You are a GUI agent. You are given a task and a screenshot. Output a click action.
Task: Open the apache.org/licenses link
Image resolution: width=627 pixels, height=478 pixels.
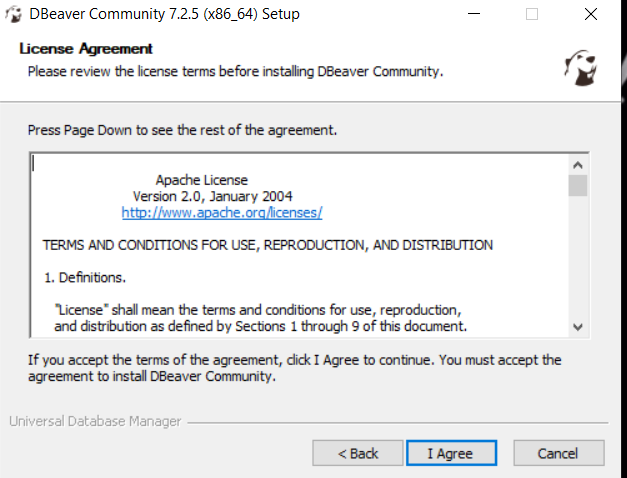[222, 212]
